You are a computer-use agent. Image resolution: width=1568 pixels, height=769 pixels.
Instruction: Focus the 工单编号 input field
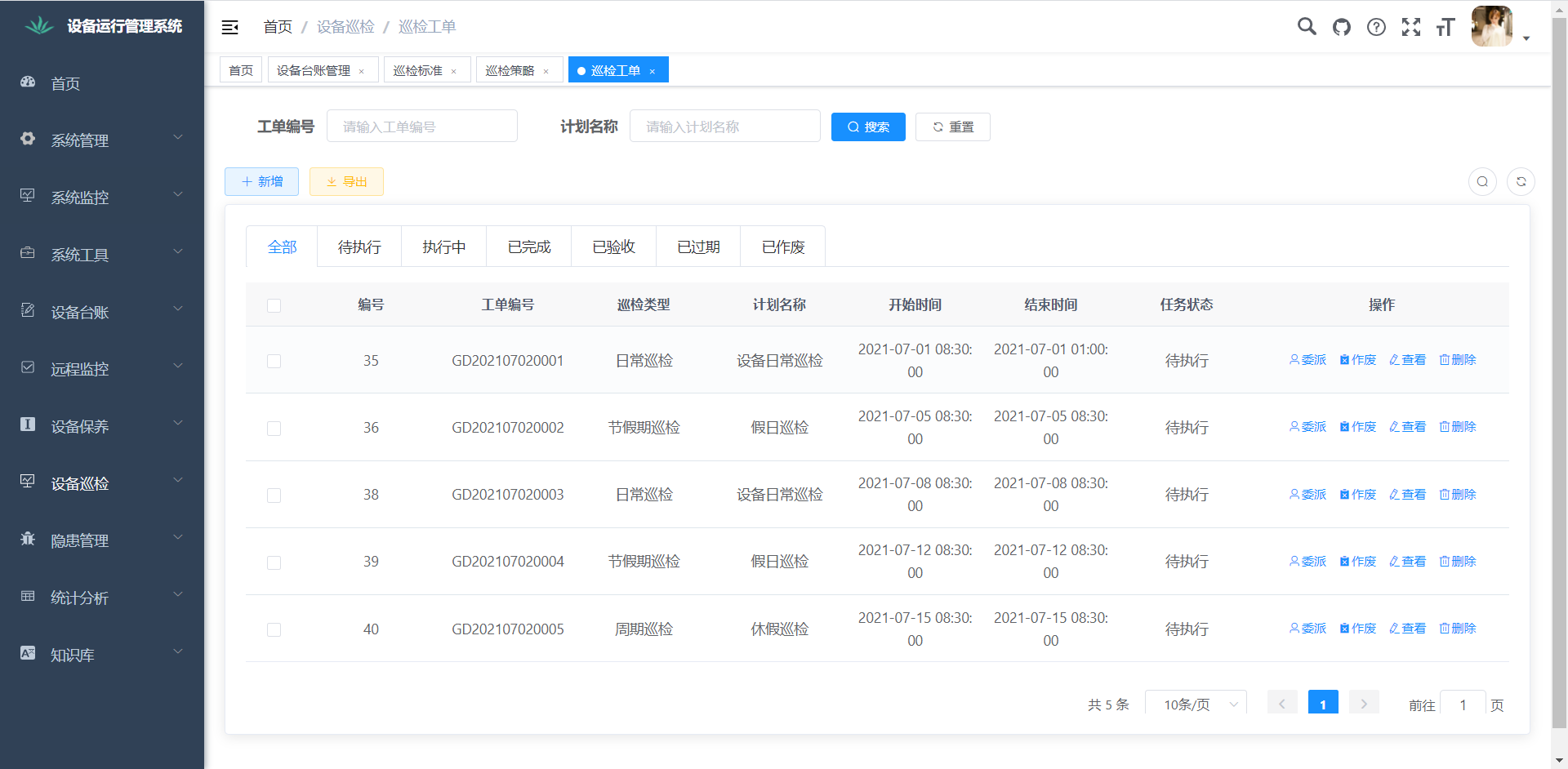pos(422,127)
